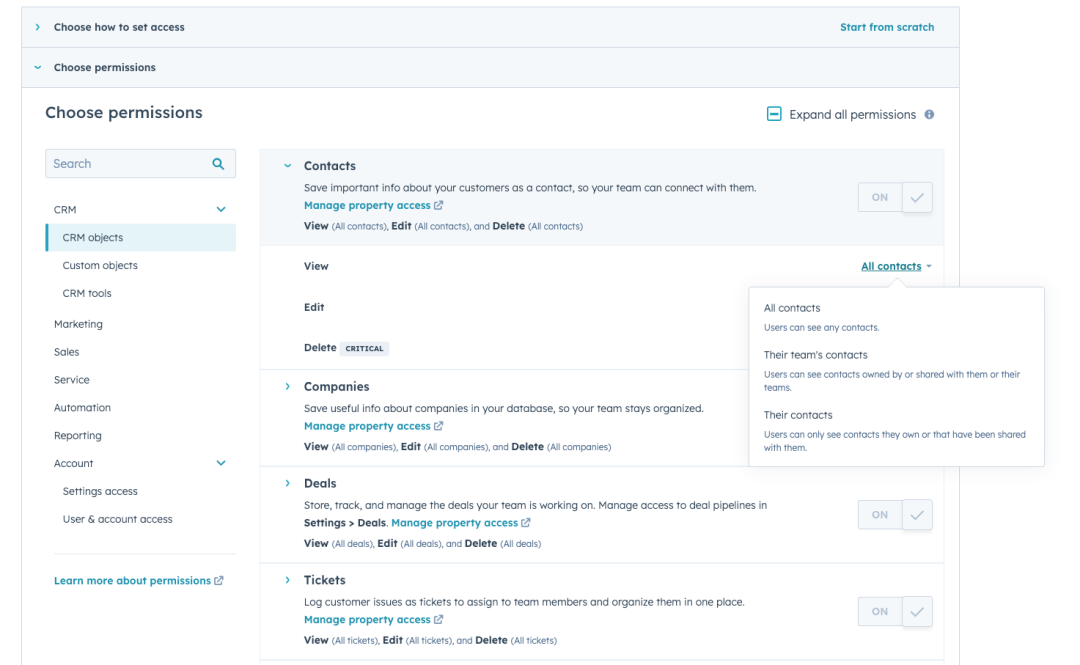Click checkmark icon on Contacts ON toggle
1080x665 pixels.
pos(917,198)
